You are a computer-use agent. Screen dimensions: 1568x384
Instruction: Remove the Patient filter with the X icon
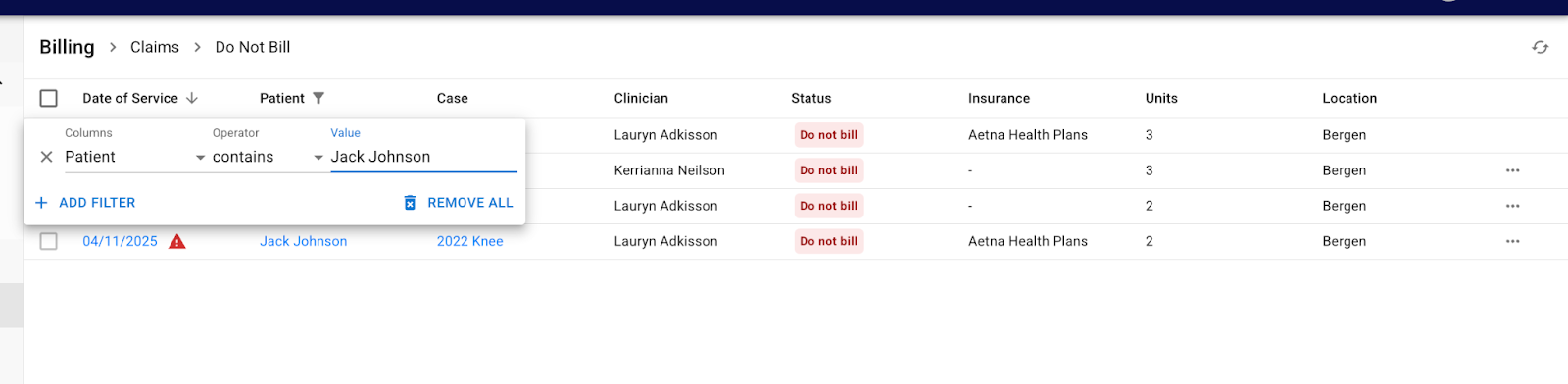(x=46, y=157)
